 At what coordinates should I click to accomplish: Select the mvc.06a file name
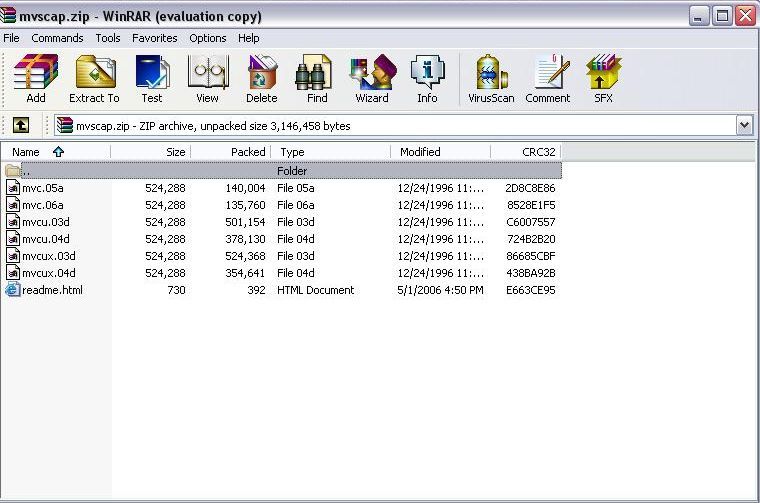(x=43, y=205)
